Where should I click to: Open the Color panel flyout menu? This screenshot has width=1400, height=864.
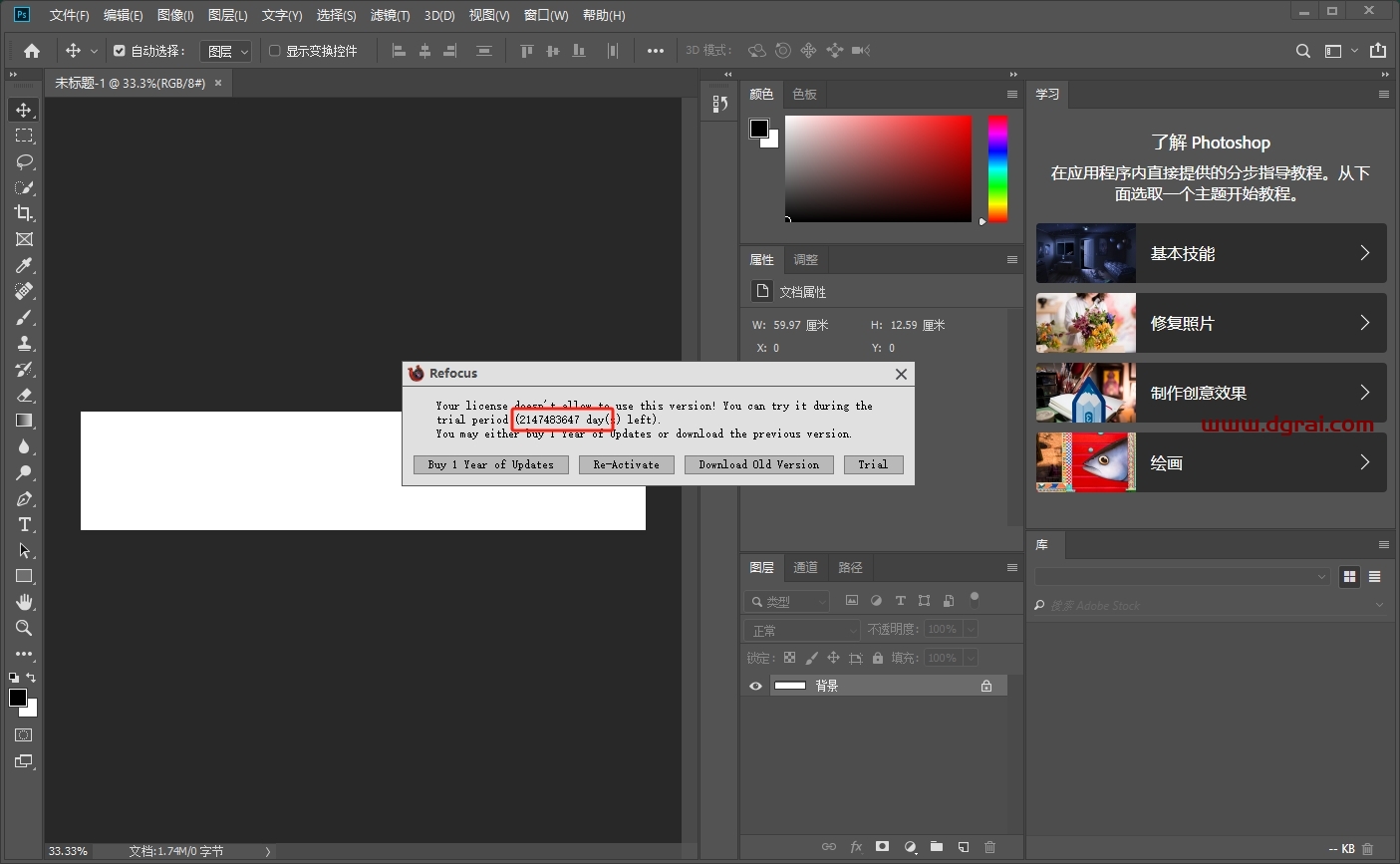point(1012,95)
